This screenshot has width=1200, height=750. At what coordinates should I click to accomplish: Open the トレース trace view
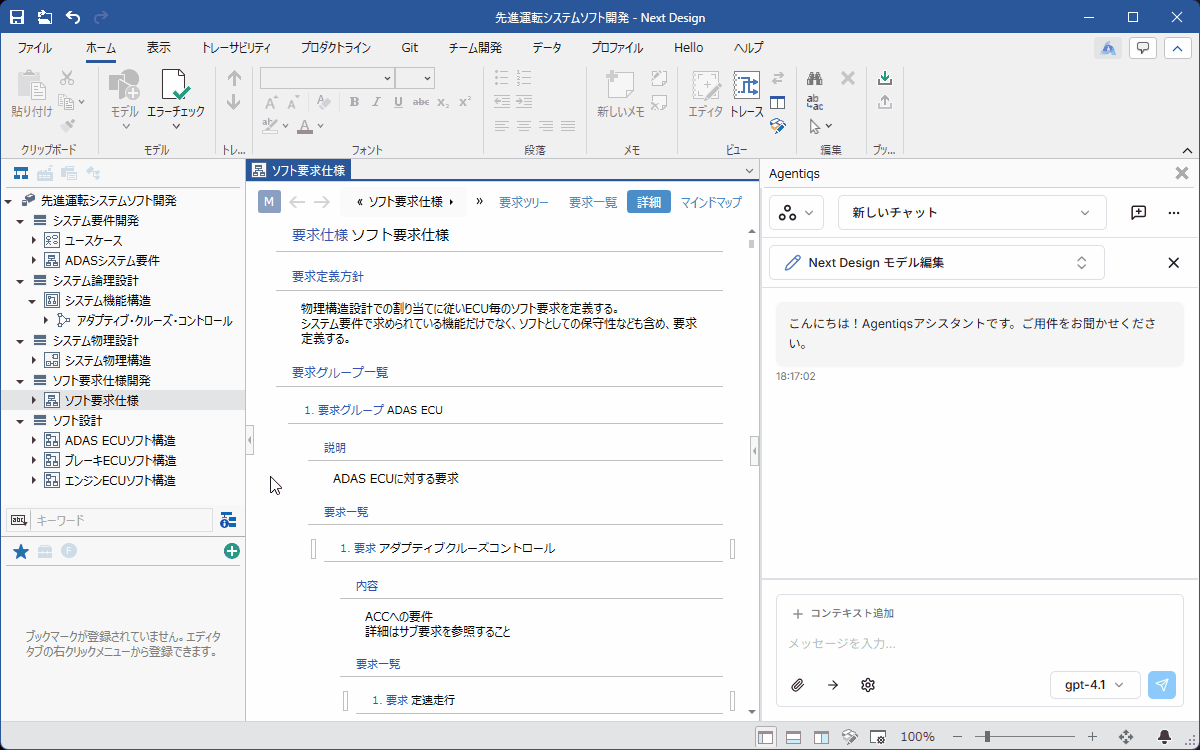pos(747,96)
